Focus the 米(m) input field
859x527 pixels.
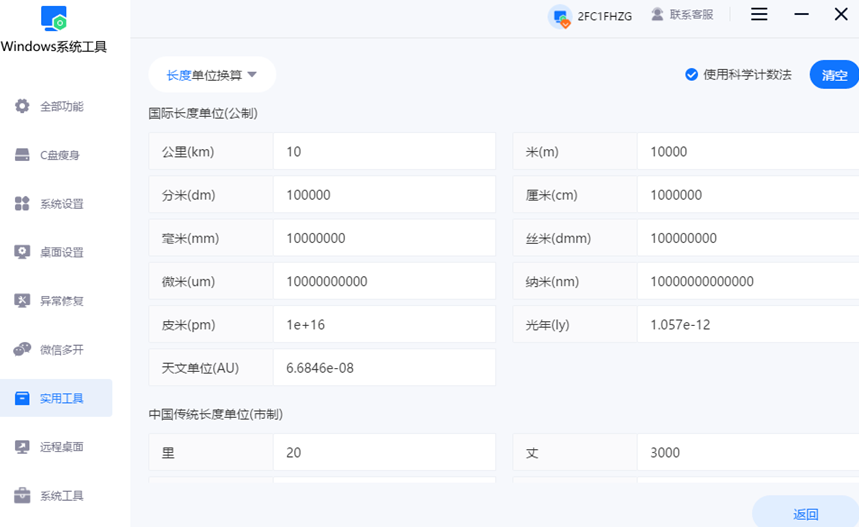[x=748, y=151]
